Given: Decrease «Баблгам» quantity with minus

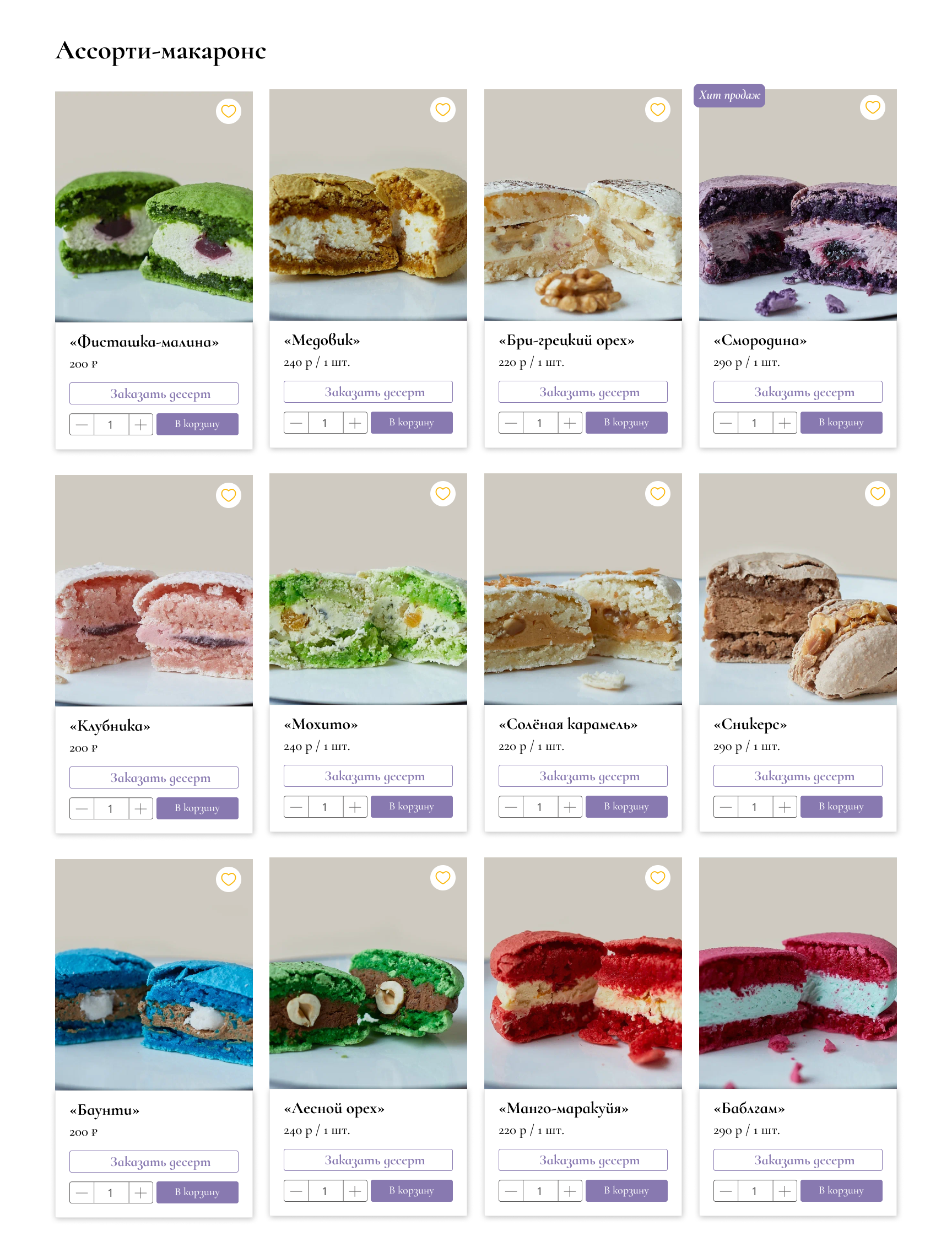Looking at the screenshot, I should tap(726, 1190).
